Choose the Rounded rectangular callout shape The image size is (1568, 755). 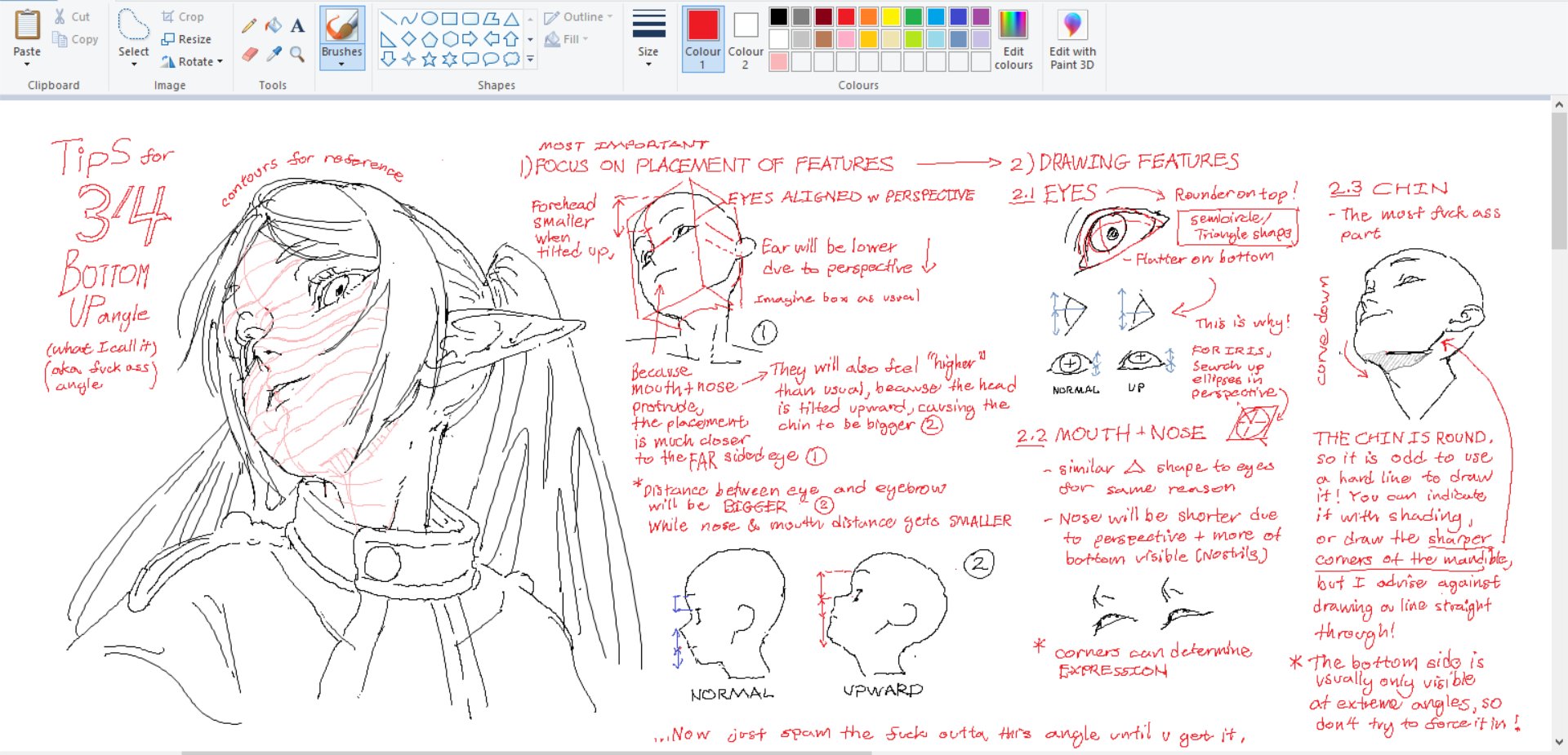(x=470, y=59)
